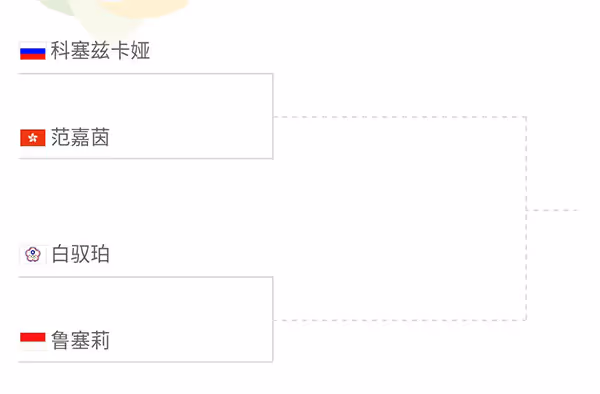Click the short dashed line toward the final
This screenshot has width=600, height=394.
pyautogui.click(x=553, y=210)
